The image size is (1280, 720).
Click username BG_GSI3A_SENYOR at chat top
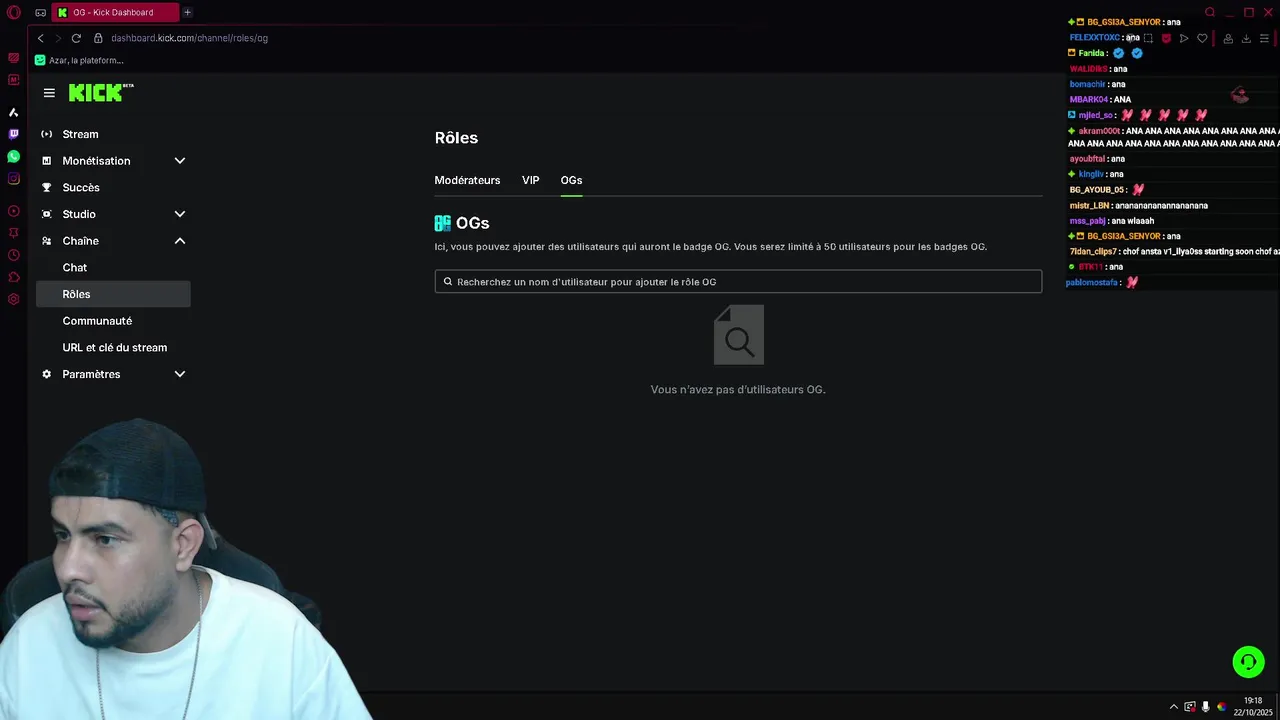[1124, 22]
